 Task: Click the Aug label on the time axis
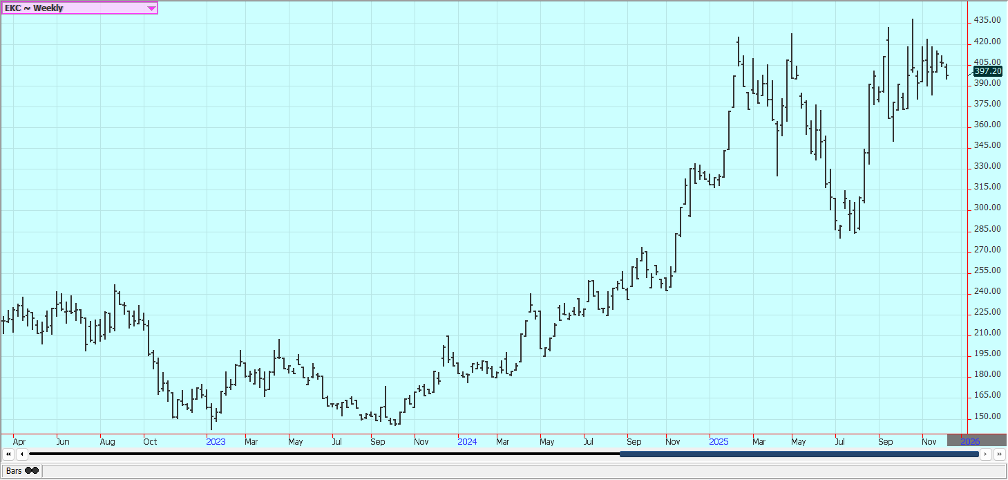[x=108, y=440]
